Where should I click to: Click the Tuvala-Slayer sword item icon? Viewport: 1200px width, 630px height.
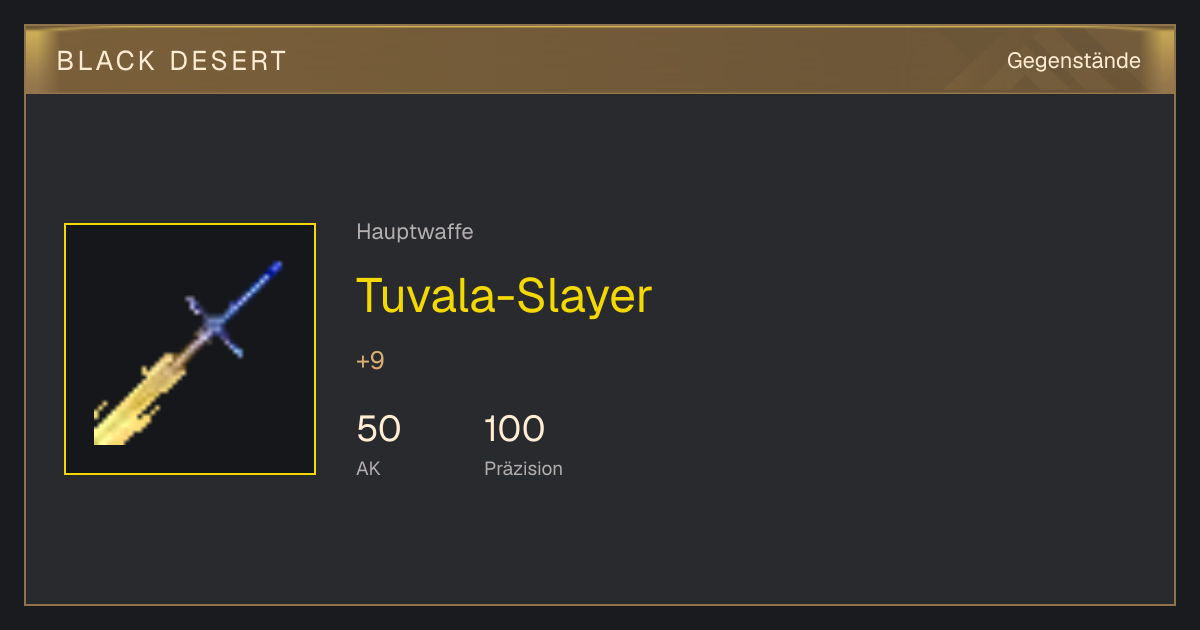[190, 349]
